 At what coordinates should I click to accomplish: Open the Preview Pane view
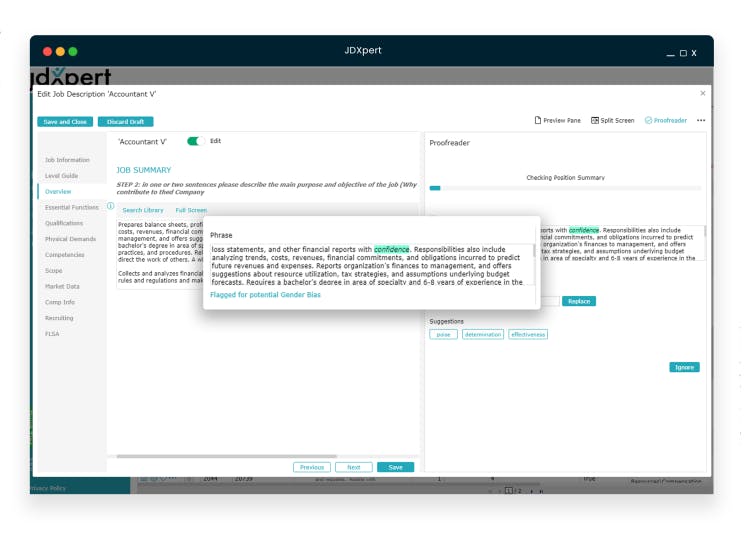(x=558, y=120)
